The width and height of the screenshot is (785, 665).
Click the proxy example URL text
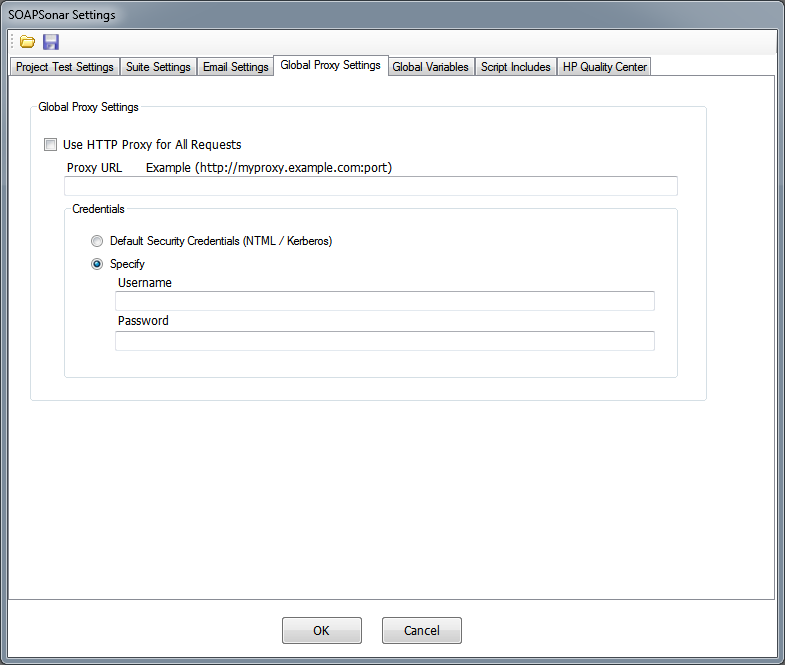(x=269, y=168)
